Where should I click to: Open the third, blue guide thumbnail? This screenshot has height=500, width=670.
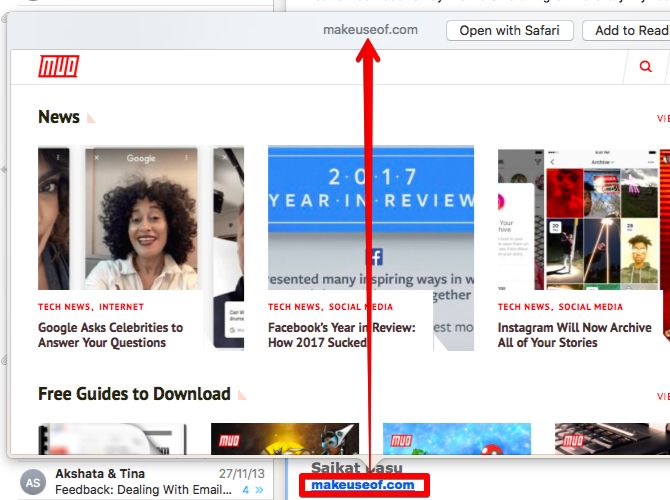(x=457, y=439)
